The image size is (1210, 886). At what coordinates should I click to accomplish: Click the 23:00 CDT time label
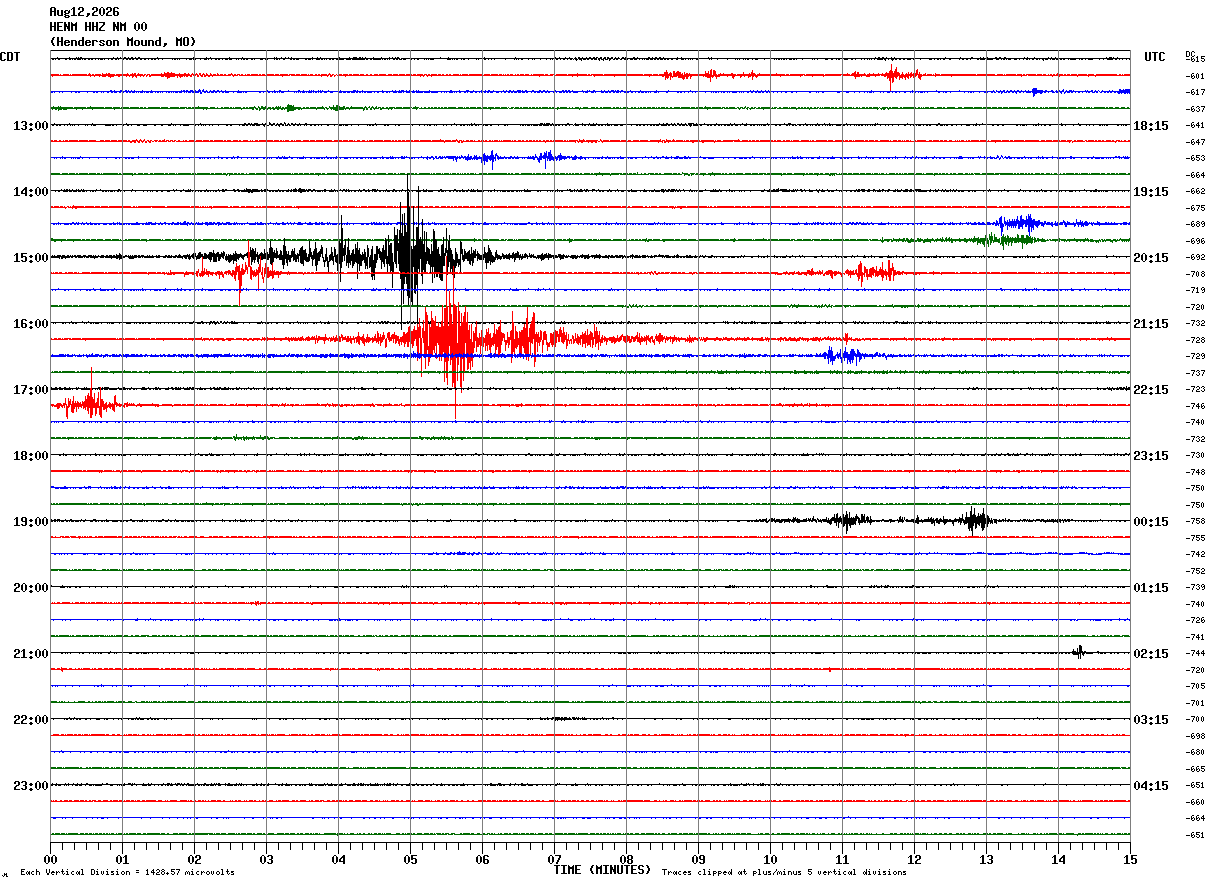click(x=30, y=785)
